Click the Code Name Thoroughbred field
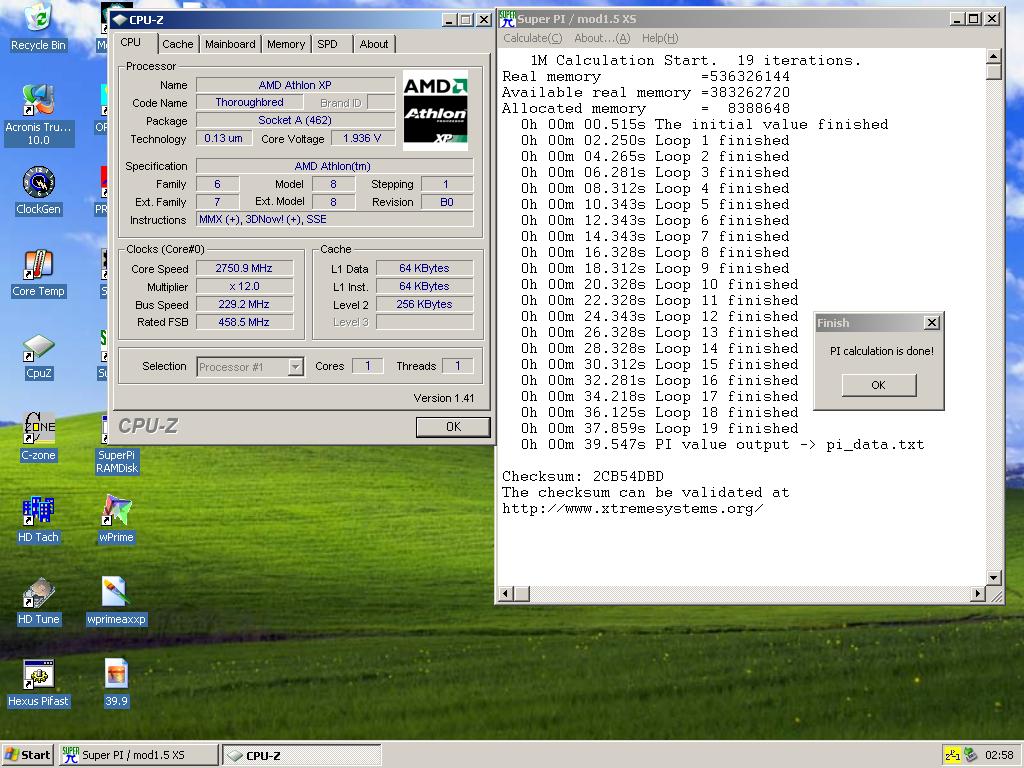The height and width of the screenshot is (768, 1024). coord(249,103)
